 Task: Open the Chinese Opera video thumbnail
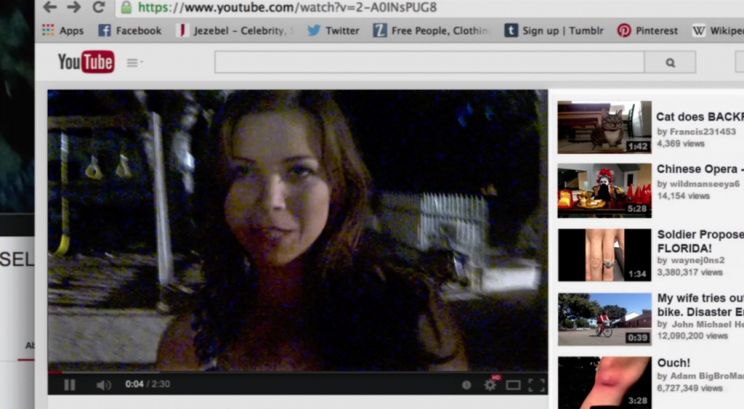point(604,190)
